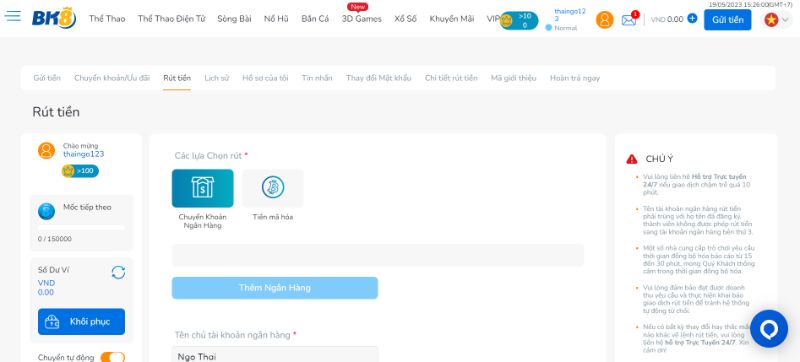Click the 0 / 150000 progress bar

tap(81, 228)
